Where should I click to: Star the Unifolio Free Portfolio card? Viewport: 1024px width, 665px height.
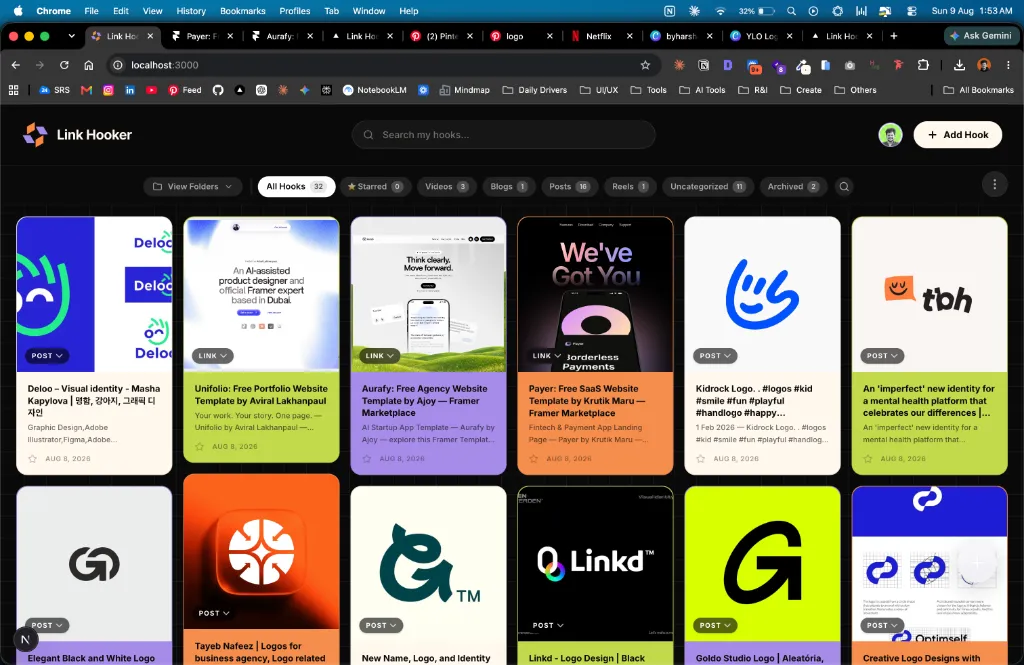[x=200, y=446]
